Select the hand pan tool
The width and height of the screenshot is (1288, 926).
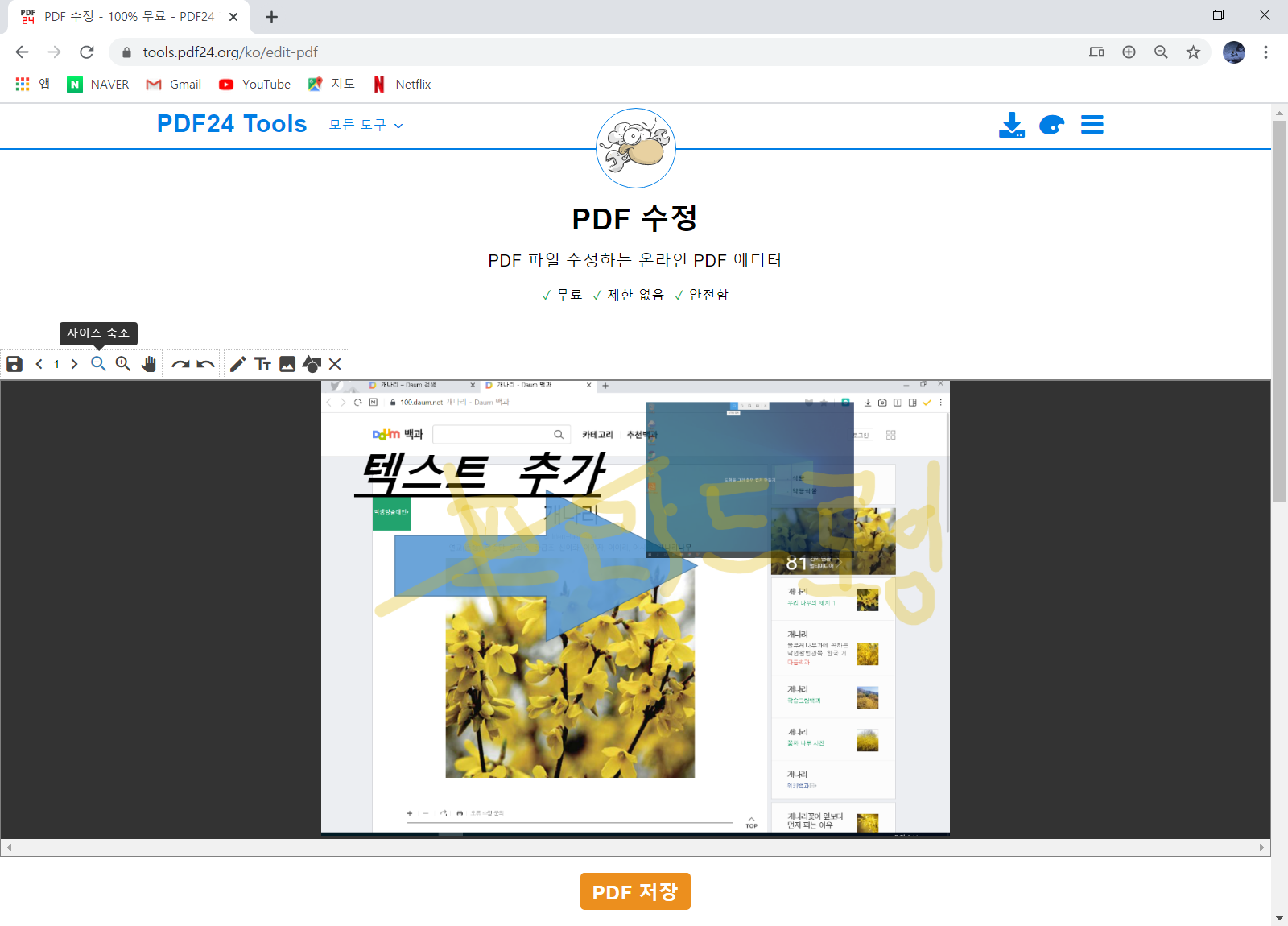pos(148,364)
